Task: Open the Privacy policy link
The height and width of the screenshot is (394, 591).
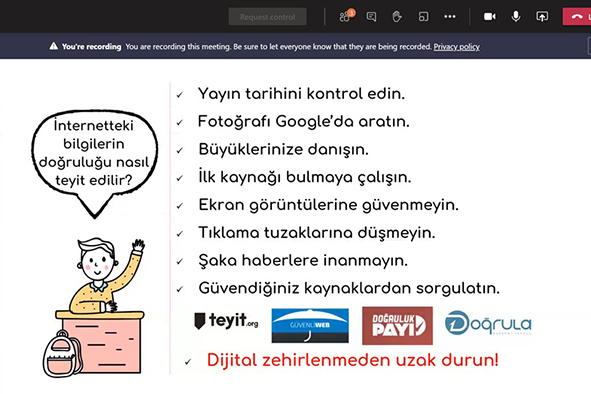Action: [456, 47]
